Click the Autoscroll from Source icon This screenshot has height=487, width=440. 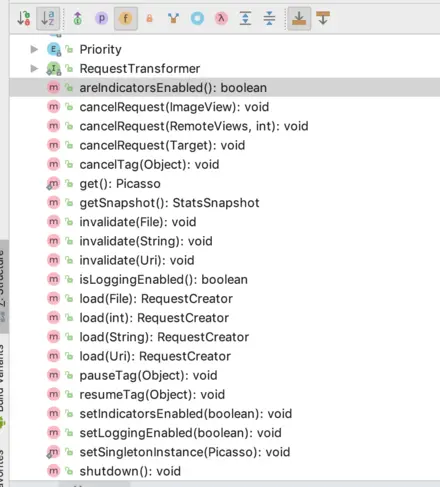[x=323, y=18]
